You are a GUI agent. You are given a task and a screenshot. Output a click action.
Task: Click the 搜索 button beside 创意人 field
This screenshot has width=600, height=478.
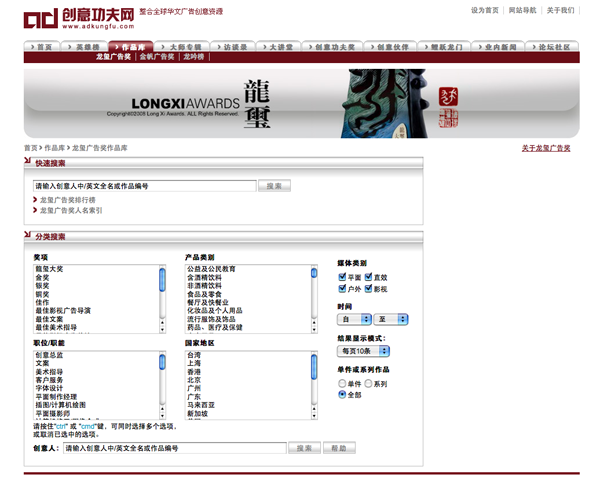point(305,448)
